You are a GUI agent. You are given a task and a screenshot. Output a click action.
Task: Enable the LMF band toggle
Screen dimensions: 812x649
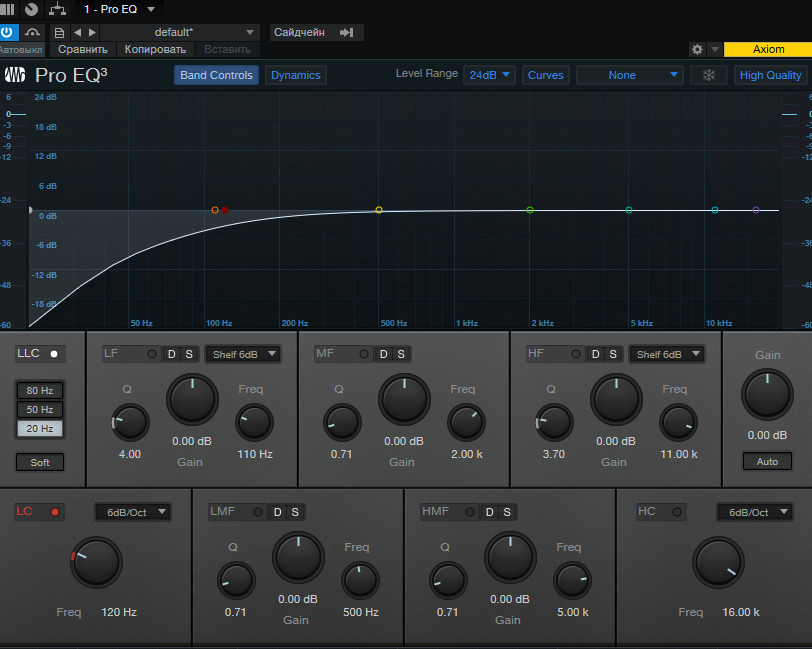[258, 512]
